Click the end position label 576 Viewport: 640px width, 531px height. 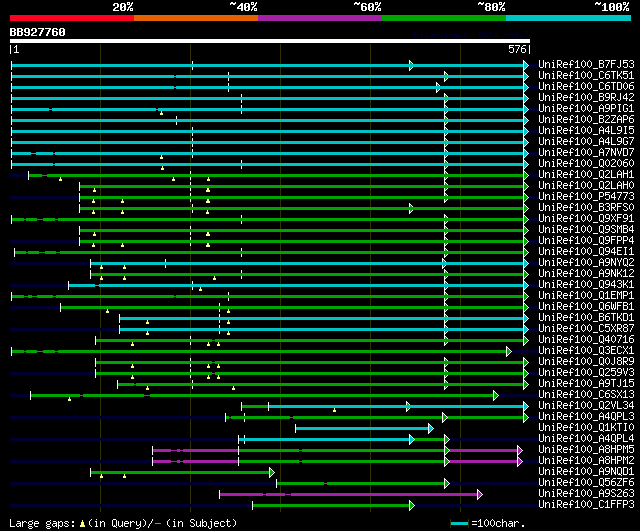pos(517,49)
